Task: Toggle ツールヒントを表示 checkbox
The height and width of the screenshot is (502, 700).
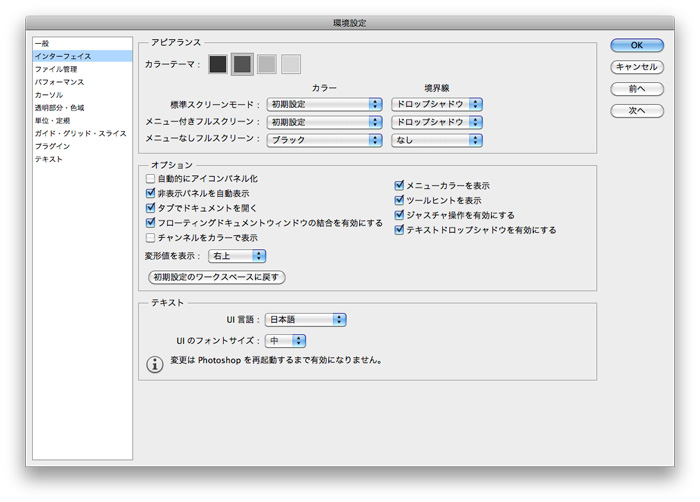Action: 399,200
